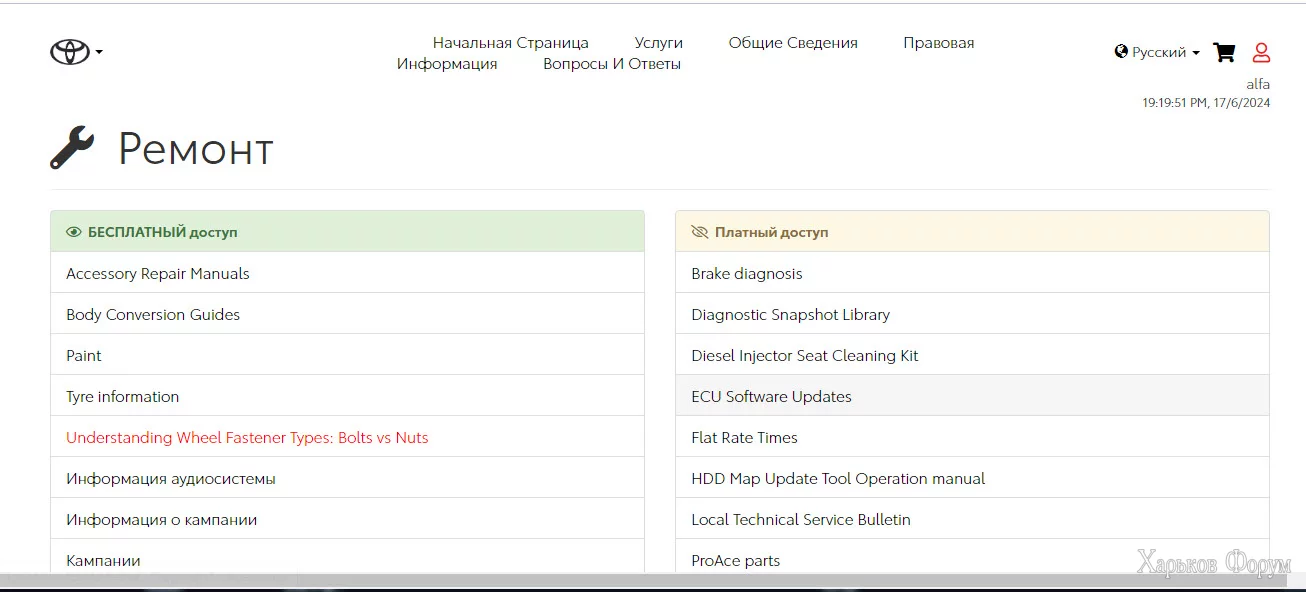
Task: Open the Услуги menu item
Action: pos(658,43)
